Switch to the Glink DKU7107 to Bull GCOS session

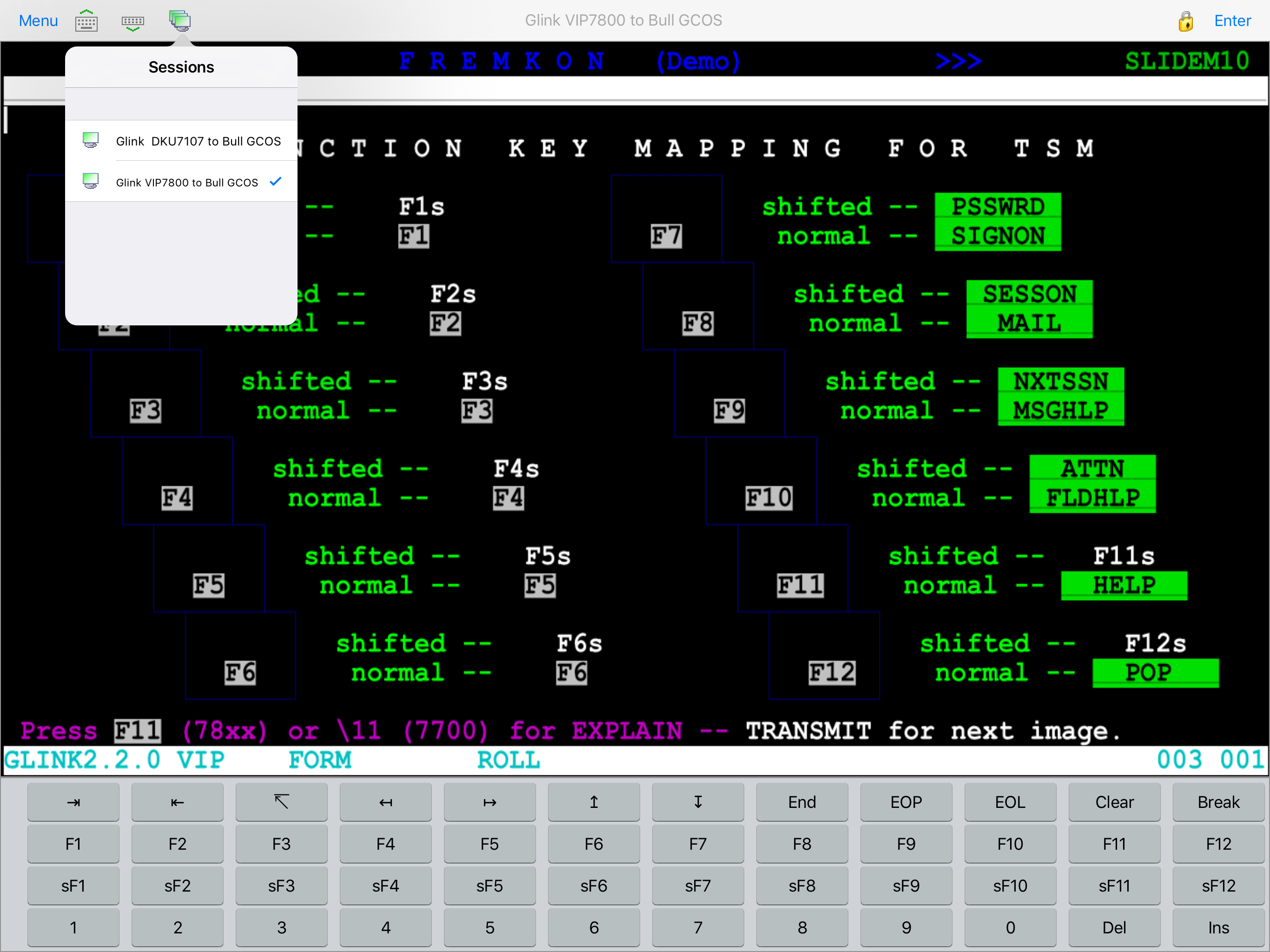pos(198,141)
